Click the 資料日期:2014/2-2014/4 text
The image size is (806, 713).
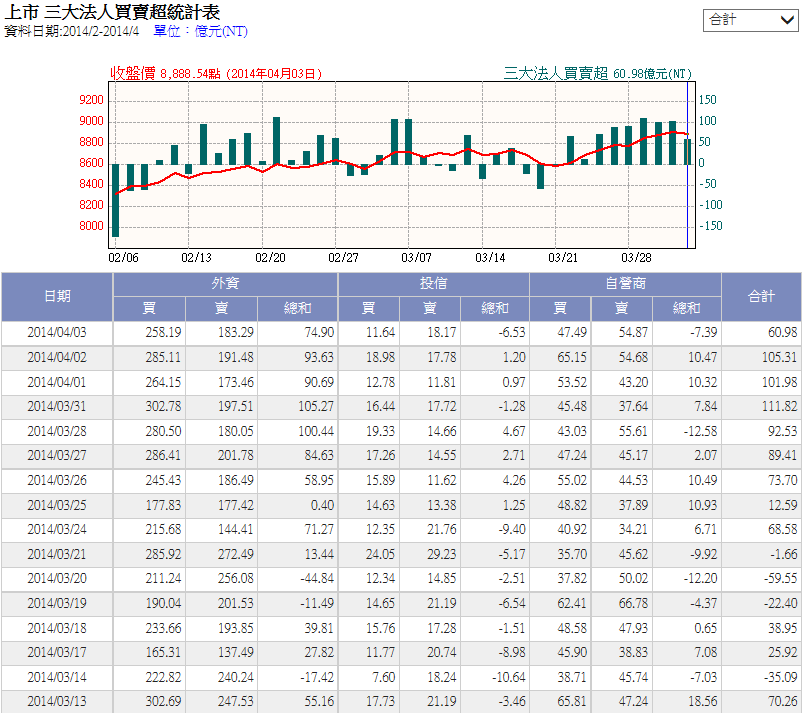pyautogui.click(x=71, y=31)
